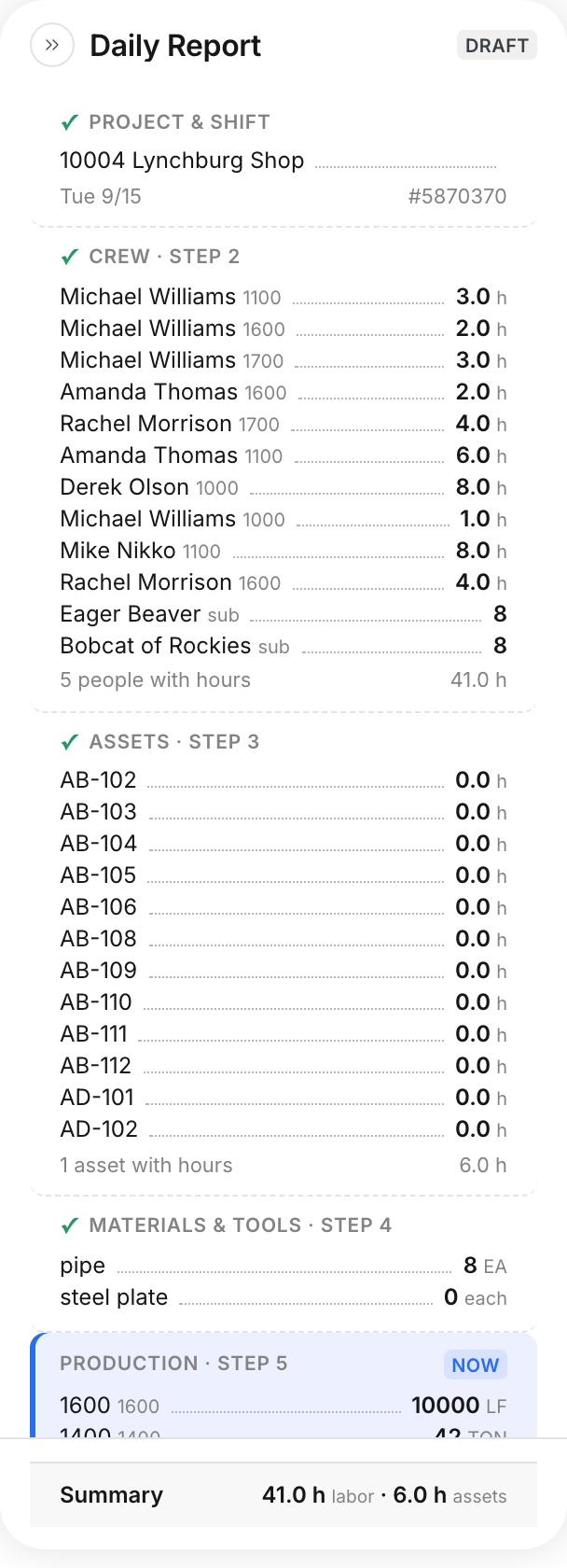The height and width of the screenshot is (1568, 567).
Task: Select the steel plate material row
Action: tap(283, 1297)
